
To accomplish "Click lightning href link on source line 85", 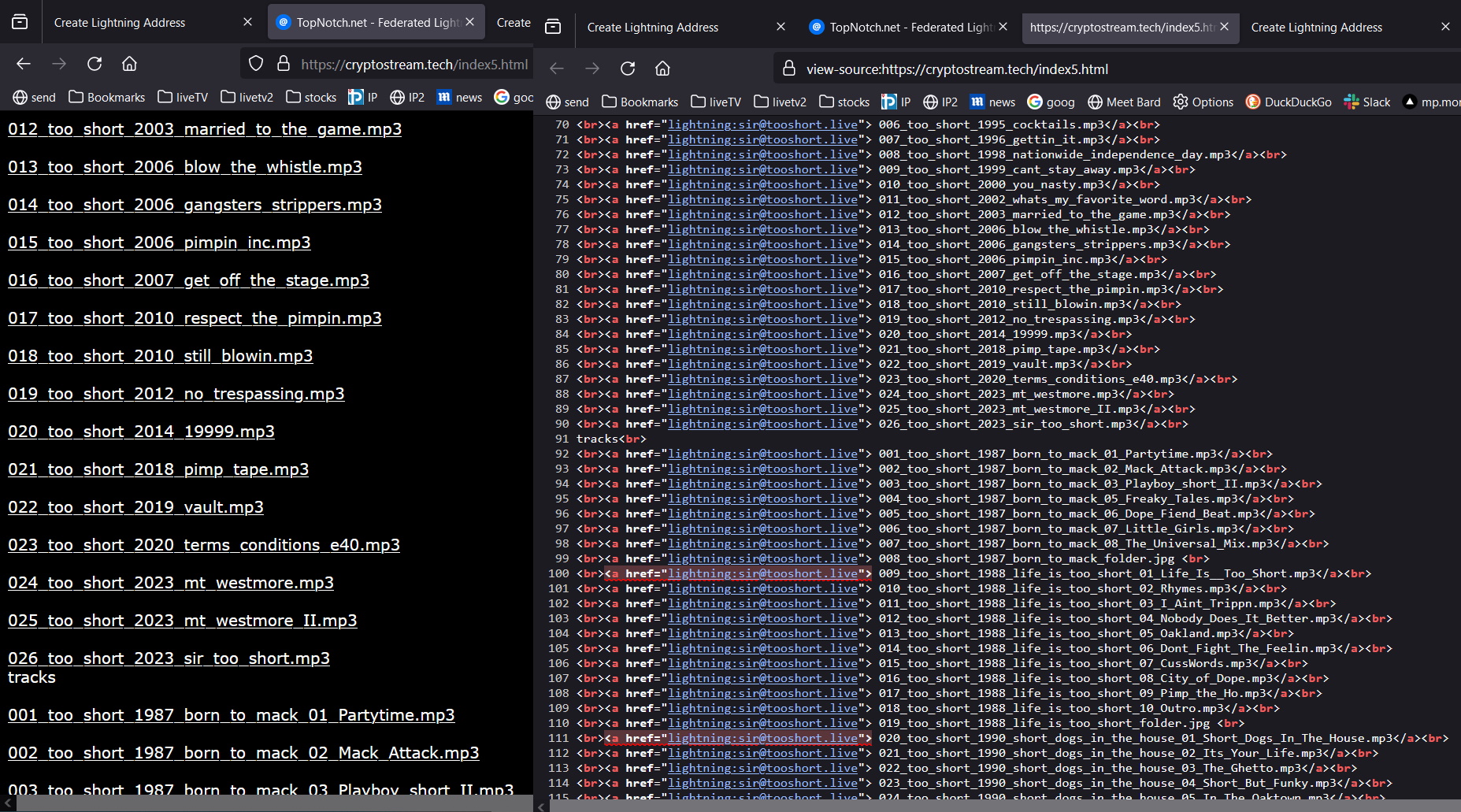I will click(x=762, y=349).
